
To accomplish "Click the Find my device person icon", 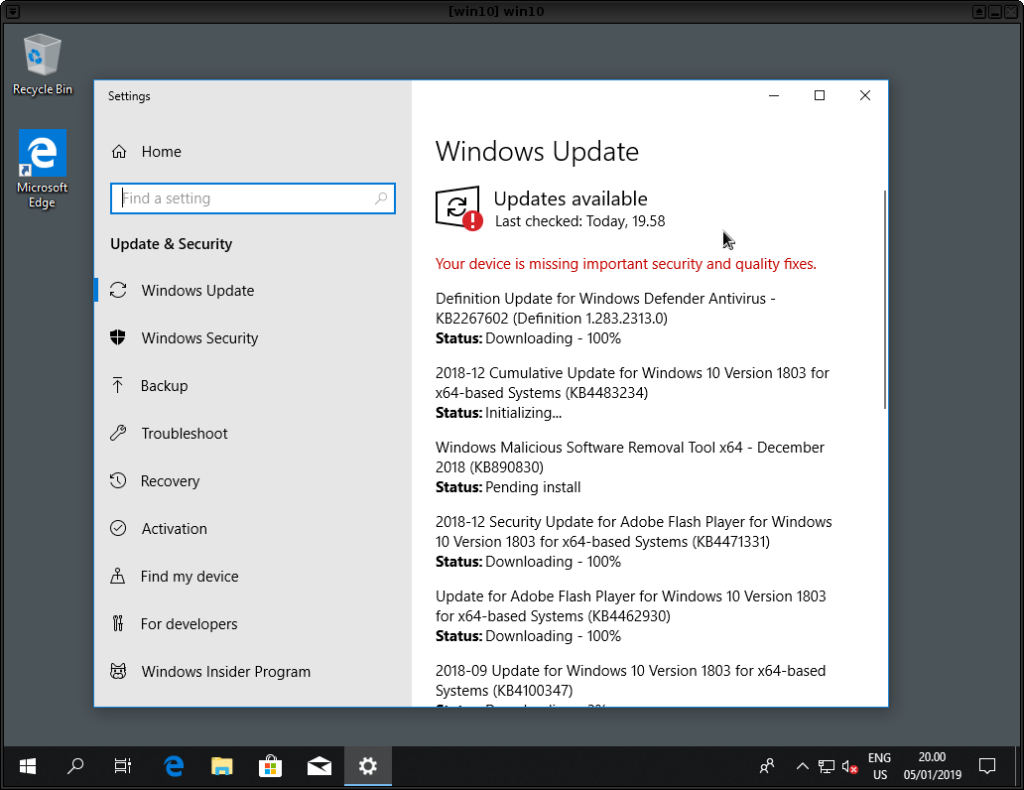I will tap(118, 576).
